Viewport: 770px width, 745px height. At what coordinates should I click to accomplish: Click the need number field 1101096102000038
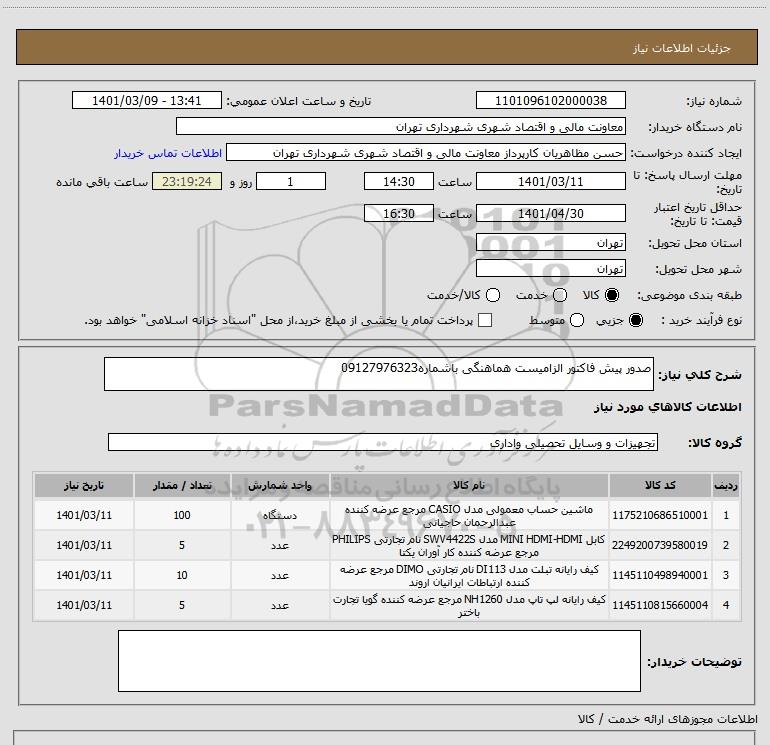550,100
